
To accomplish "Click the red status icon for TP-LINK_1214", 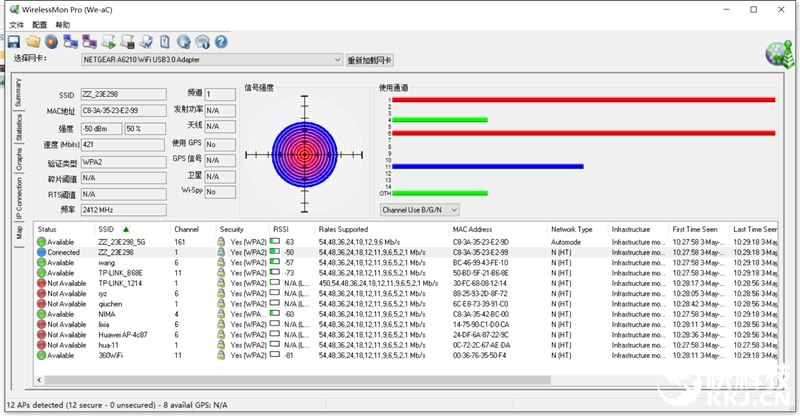I will click(x=43, y=283).
